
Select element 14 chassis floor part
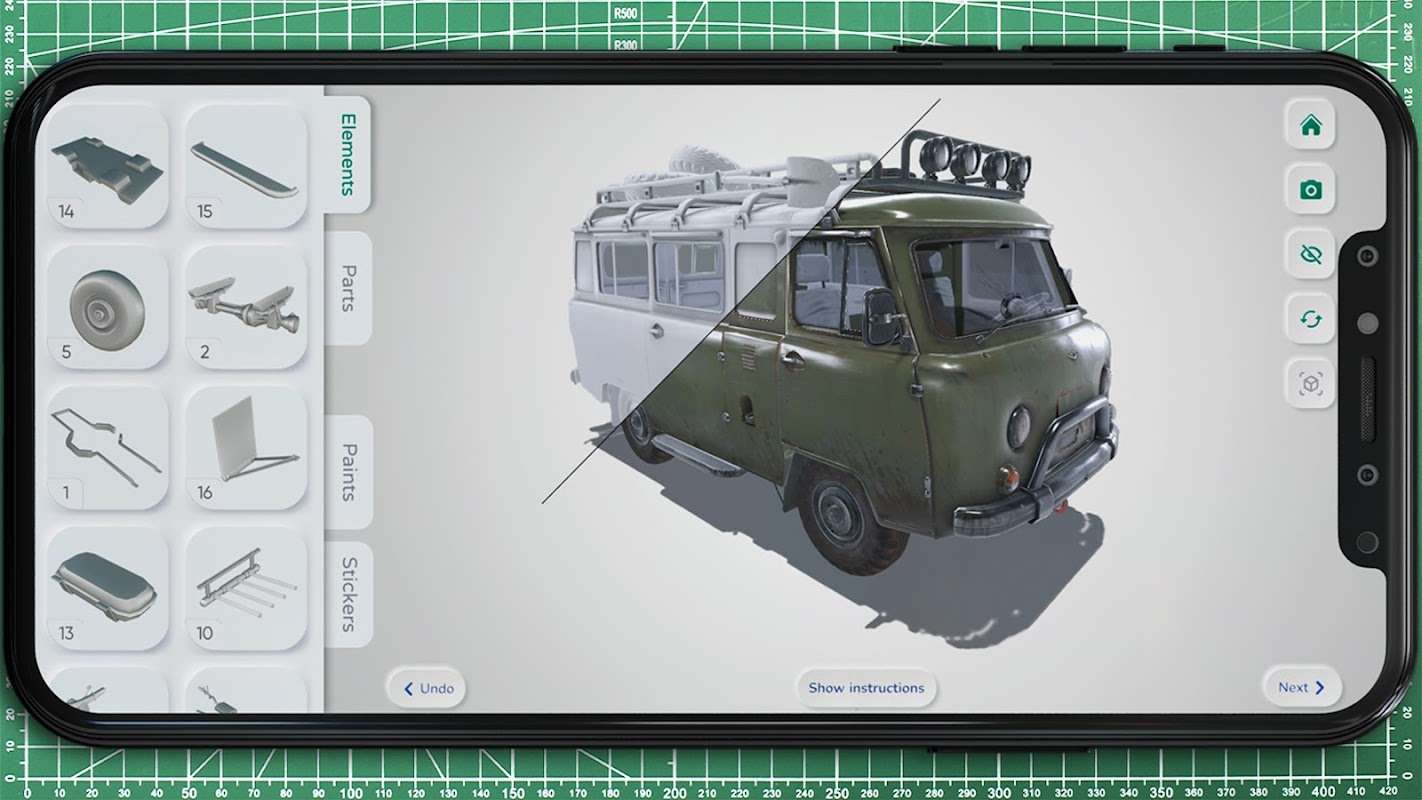point(108,168)
